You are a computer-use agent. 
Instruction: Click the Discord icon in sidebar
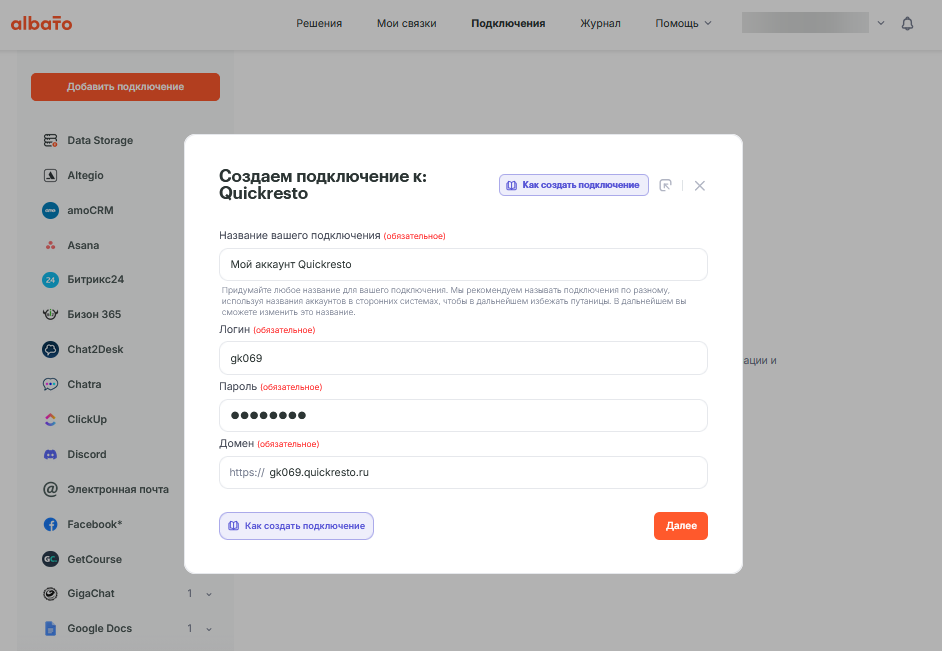[50, 454]
